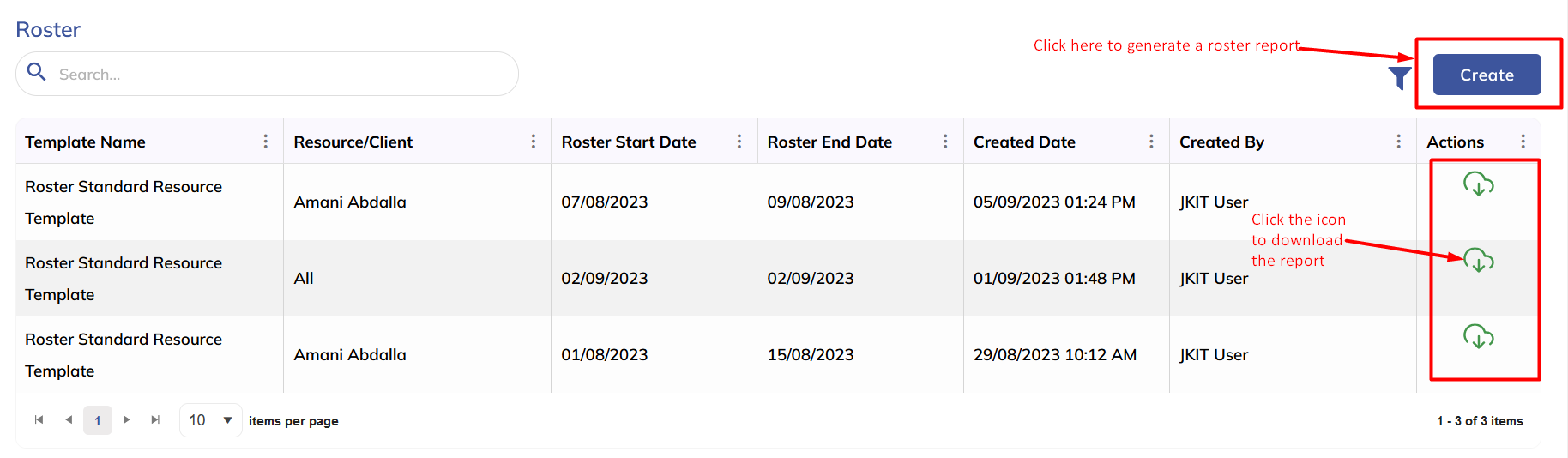Go to the next page arrow
This screenshot has height=458, width=1568.
coord(127,419)
